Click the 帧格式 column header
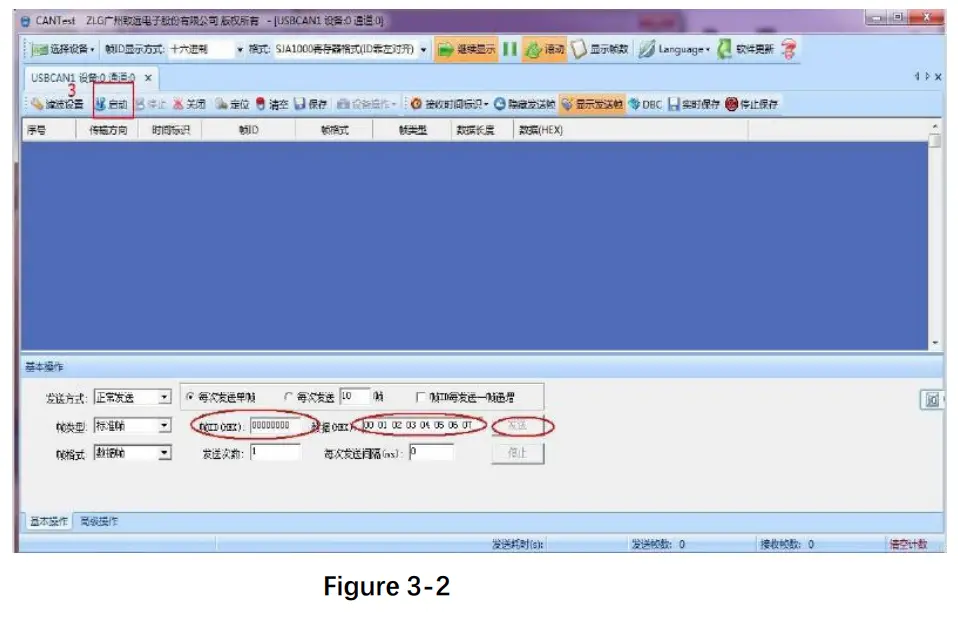958x619 pixels. pos(334,130)
